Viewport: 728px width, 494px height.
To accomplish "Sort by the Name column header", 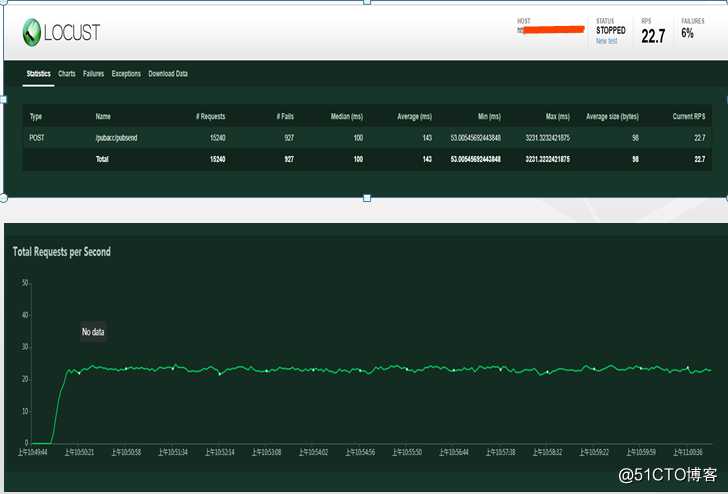I will (x=103, y=116).
